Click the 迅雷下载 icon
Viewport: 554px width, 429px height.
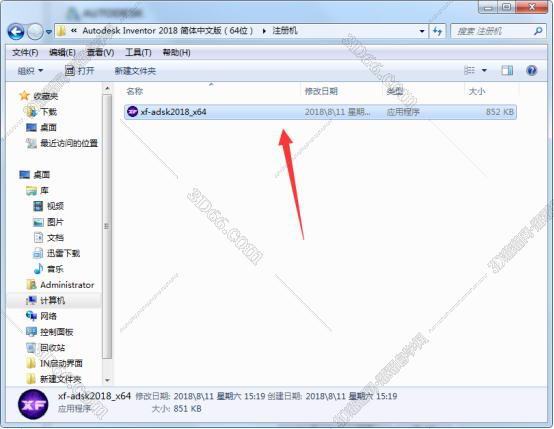click(x=38, y=253)
